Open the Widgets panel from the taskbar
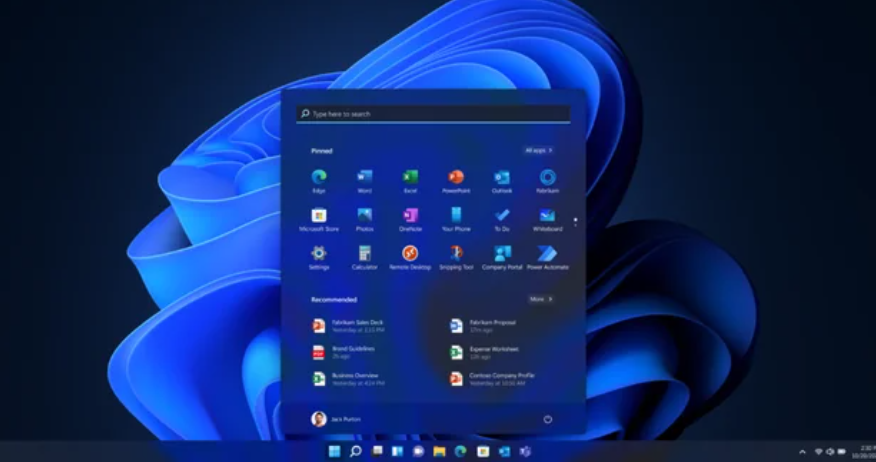The width and height of the screenshot is (876, 462). (397, 451)
